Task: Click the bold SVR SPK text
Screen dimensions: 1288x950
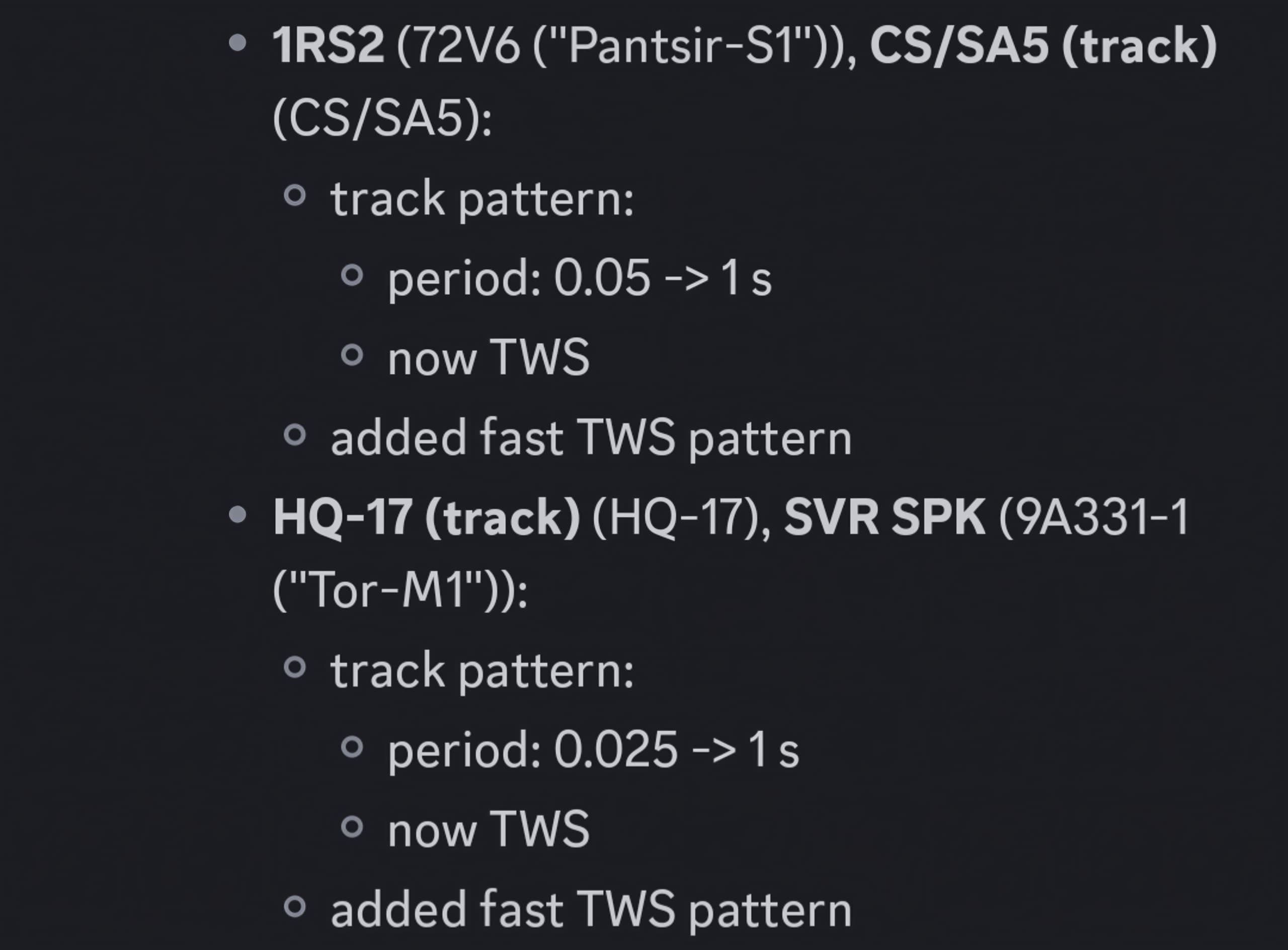Action: [884, 517]
